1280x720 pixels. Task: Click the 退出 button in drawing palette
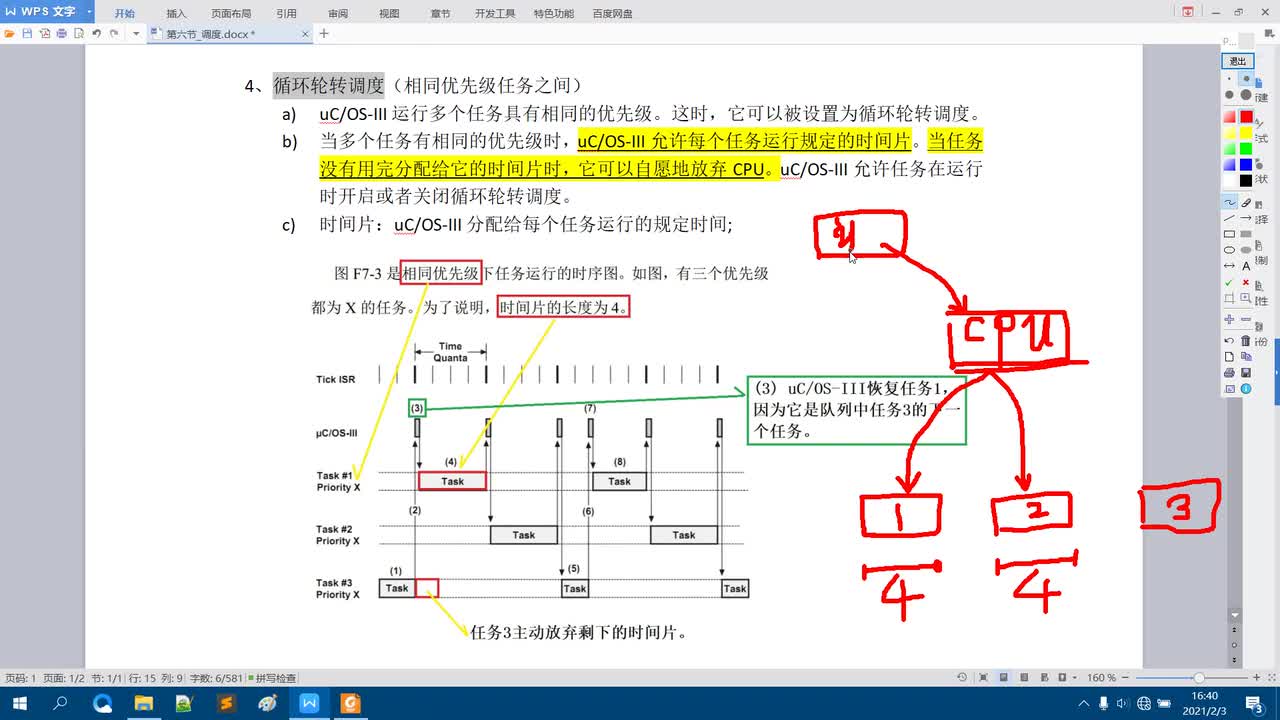click(x=1238, y=61)
